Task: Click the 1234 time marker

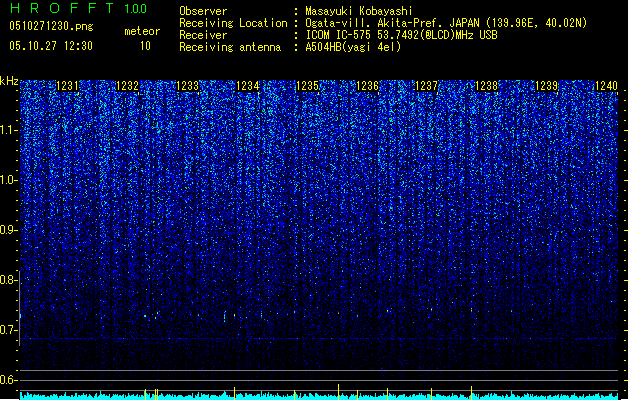Action: tap(248, 86)
